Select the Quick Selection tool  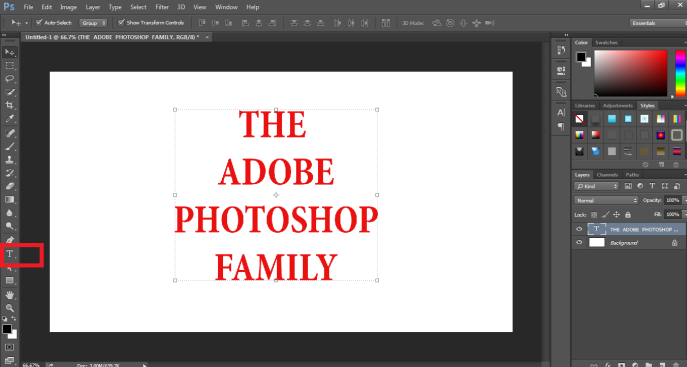click(10, 92)
